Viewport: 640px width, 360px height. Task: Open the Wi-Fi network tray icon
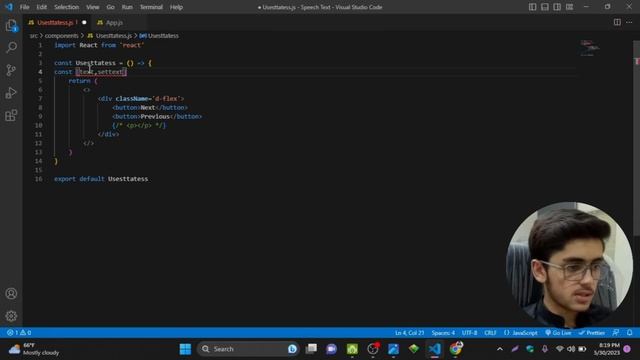click(560, 349)
